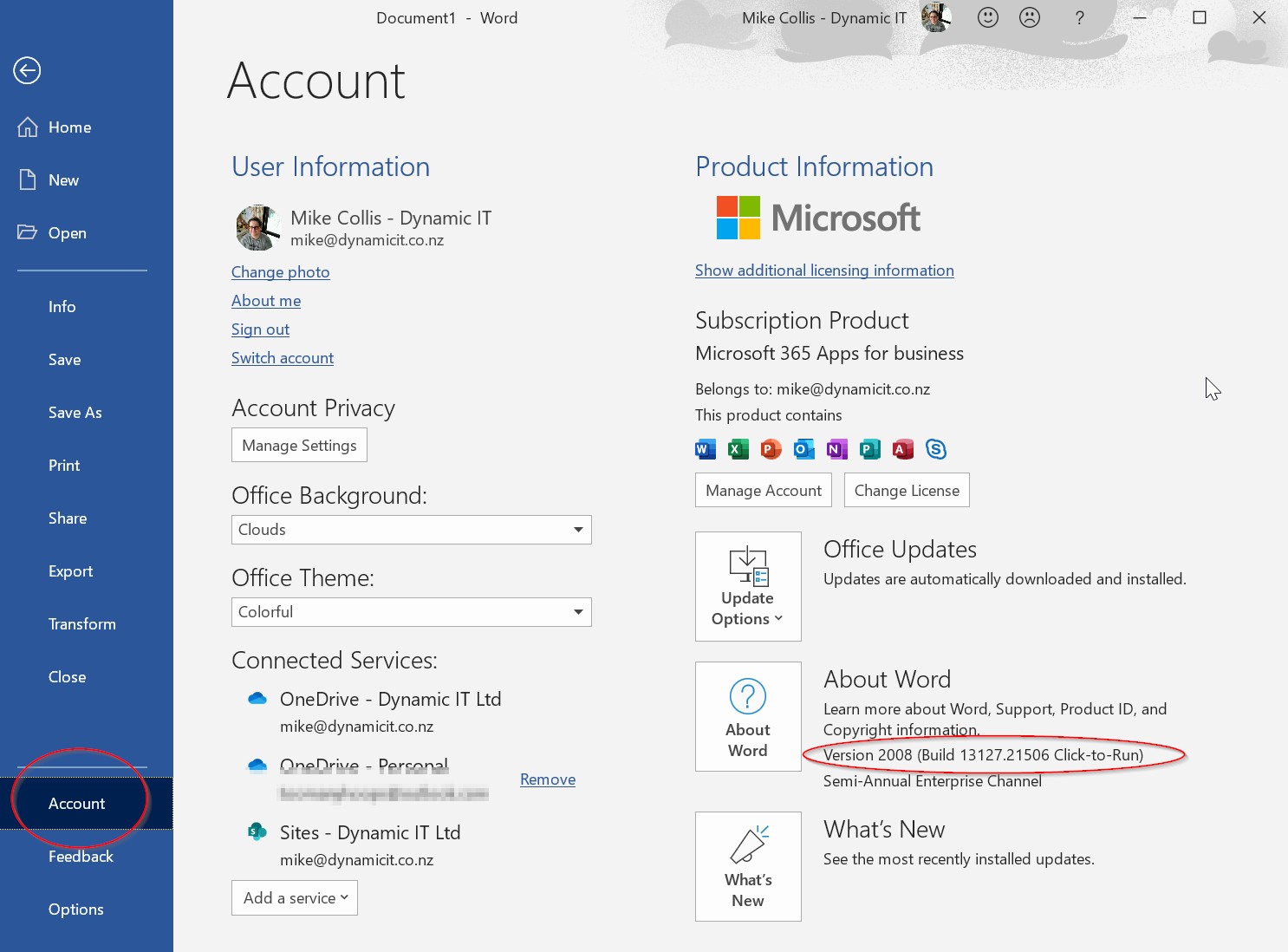1288x952 pixels.
Task: Click the smiley face feedback icon
Action: click(988, 17)
